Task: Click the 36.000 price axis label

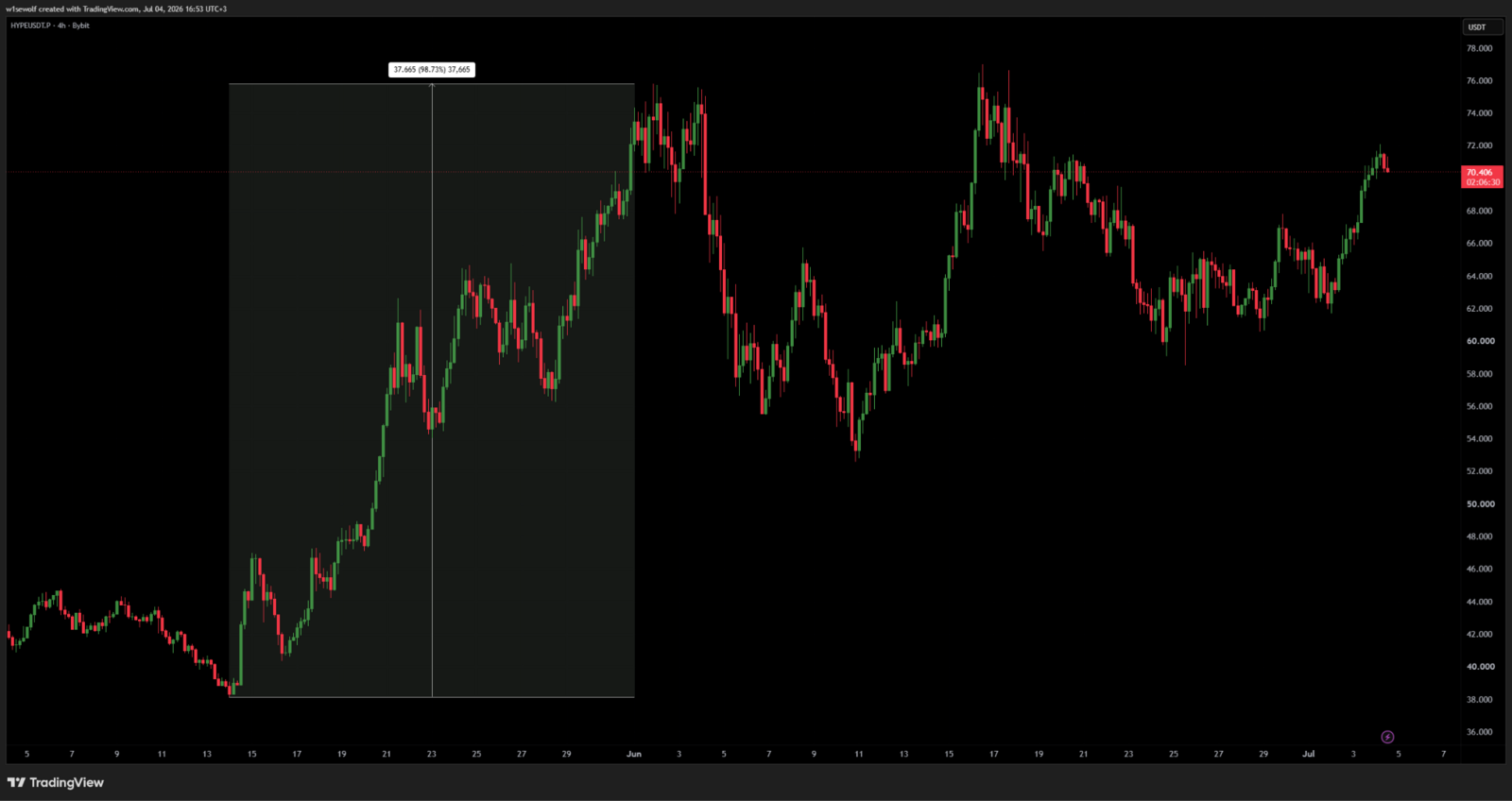Action: click(x=1479, y=731)
